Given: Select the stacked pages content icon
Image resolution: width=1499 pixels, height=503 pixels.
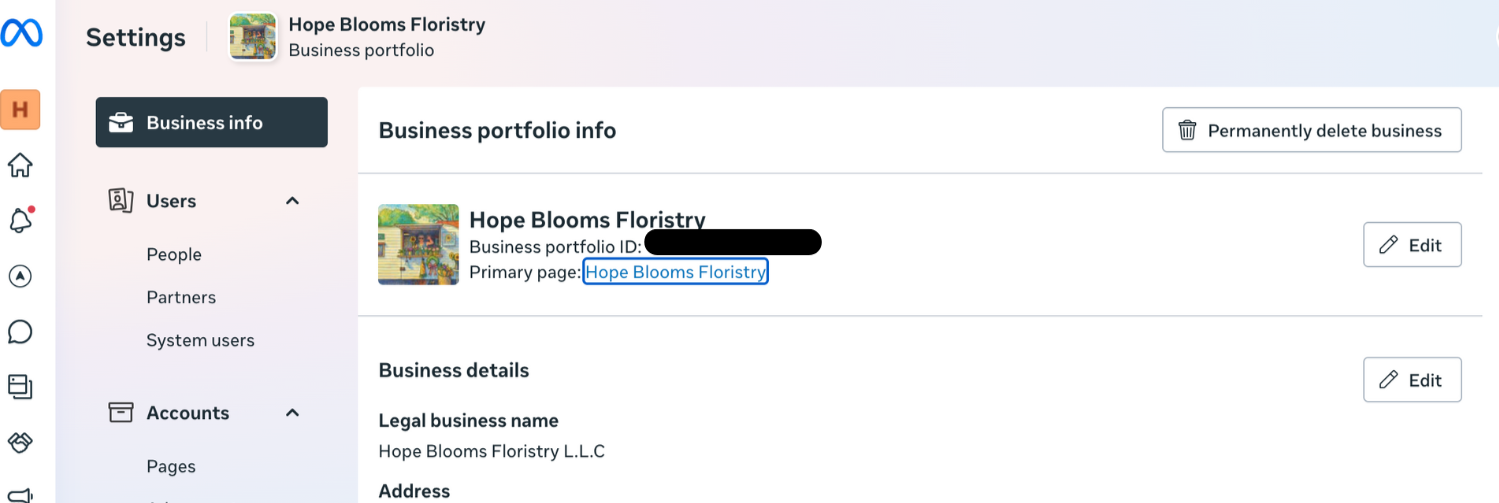Looking at the screenshot, I should (x=20, y=386).
